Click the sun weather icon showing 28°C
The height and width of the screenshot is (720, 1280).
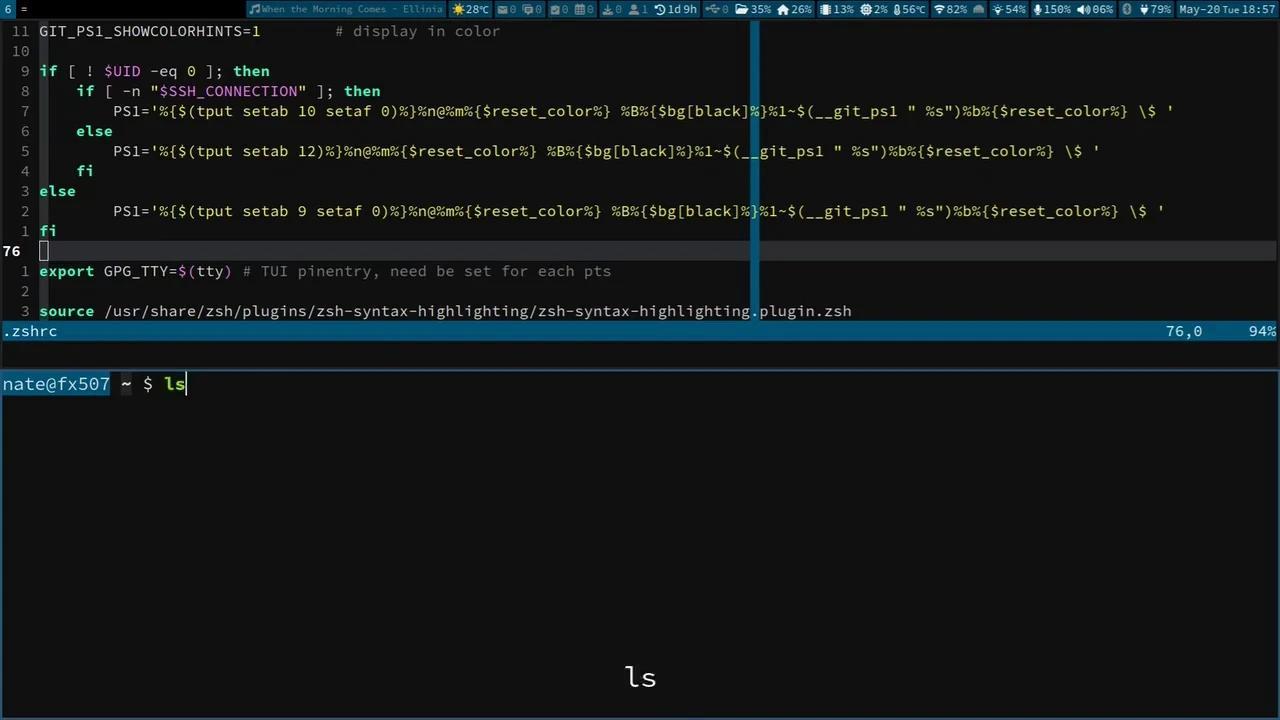click(458, 9)
